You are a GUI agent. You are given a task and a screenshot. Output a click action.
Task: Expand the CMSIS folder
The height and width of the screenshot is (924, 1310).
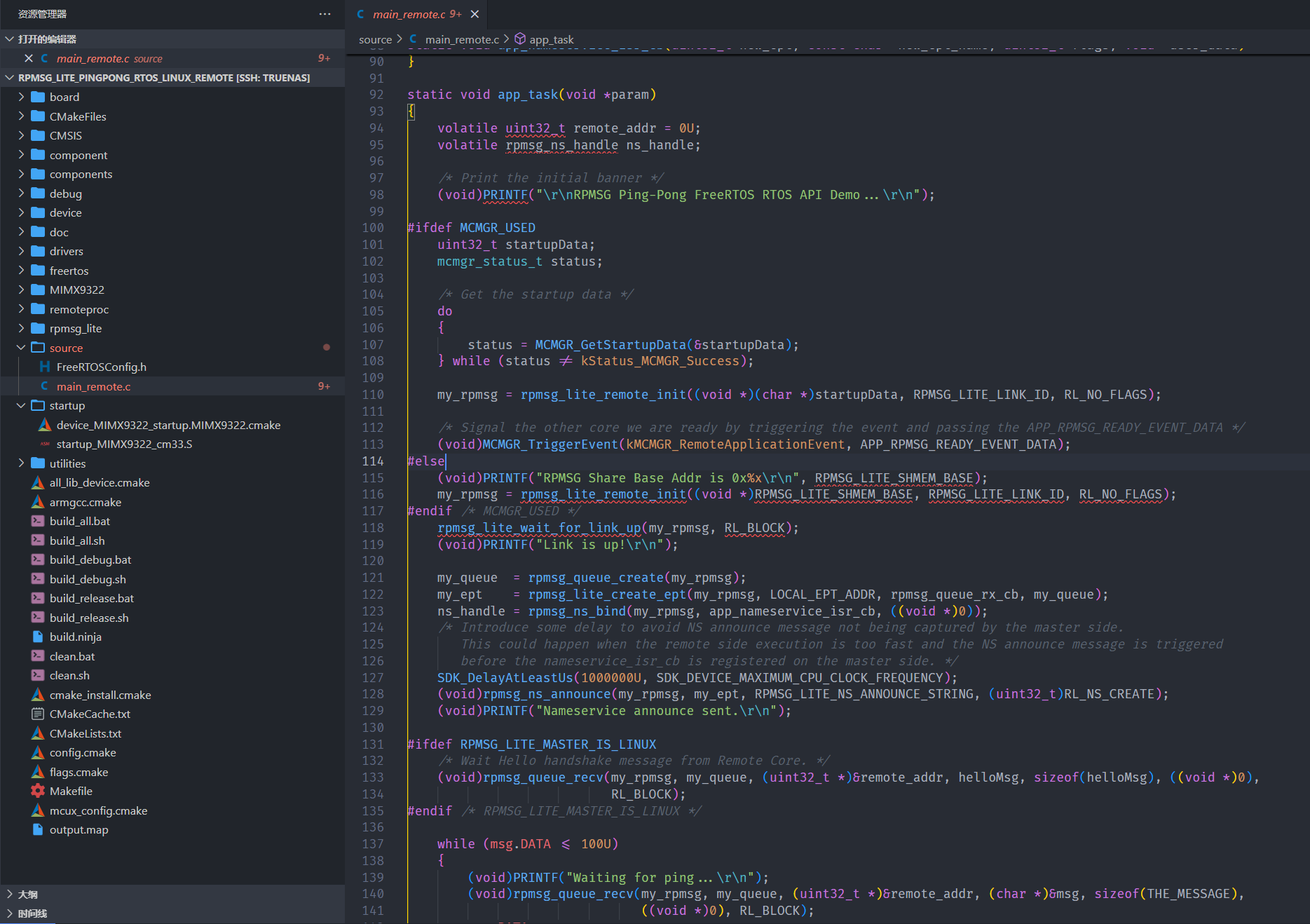click(x=21, y=135)
